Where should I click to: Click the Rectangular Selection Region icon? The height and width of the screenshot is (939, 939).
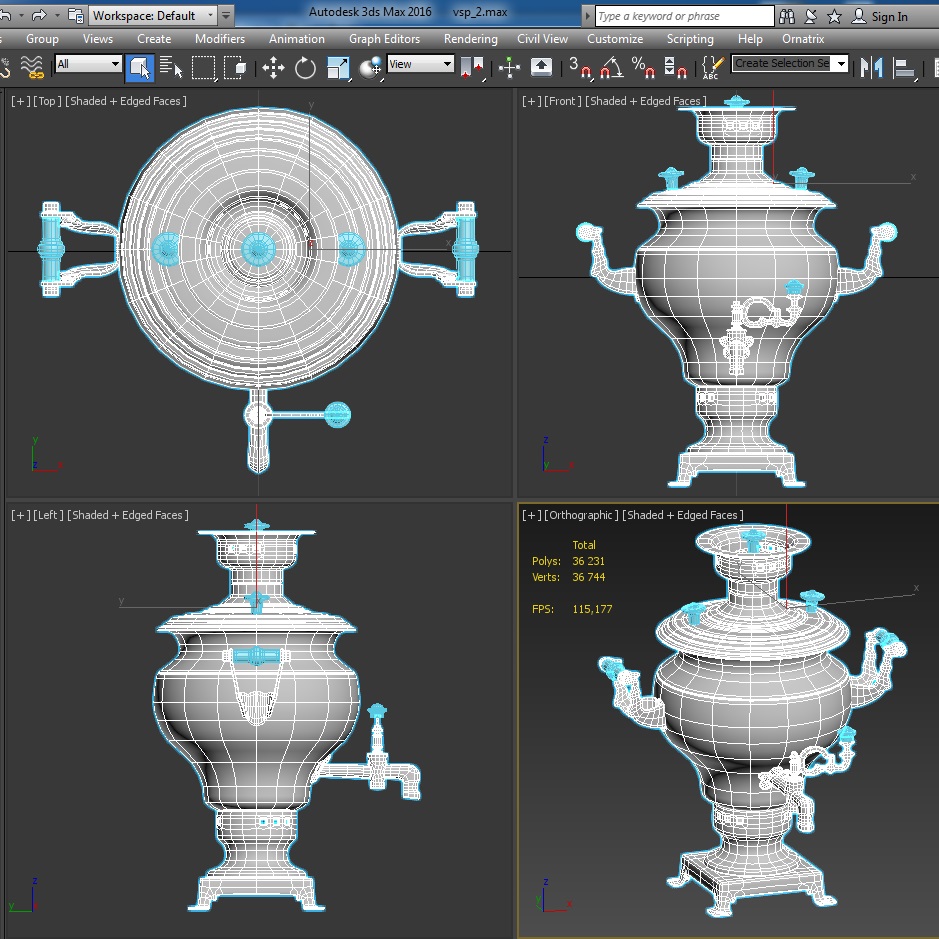[204, 67]
